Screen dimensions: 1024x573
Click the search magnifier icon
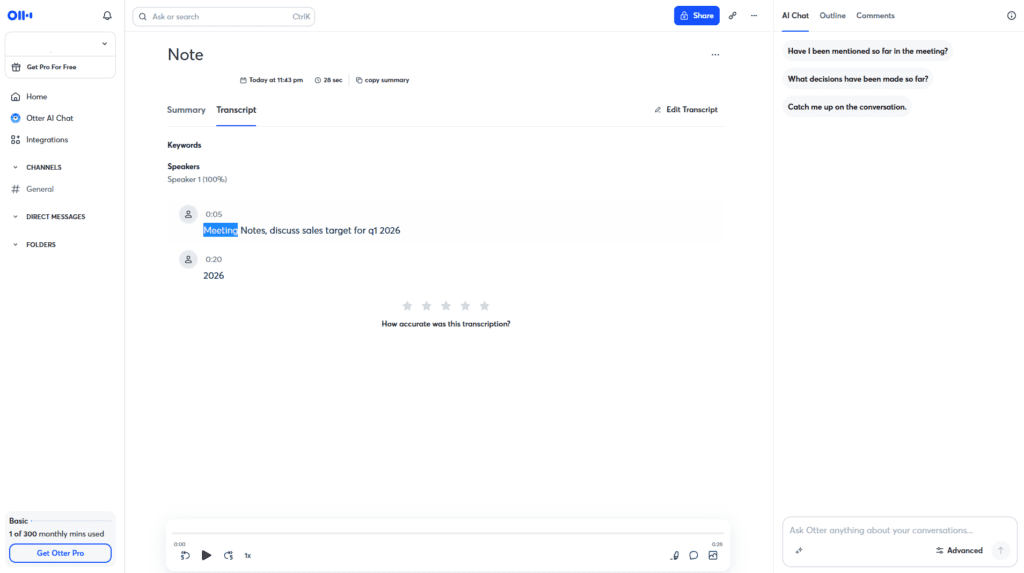click(x=142, y=16)
